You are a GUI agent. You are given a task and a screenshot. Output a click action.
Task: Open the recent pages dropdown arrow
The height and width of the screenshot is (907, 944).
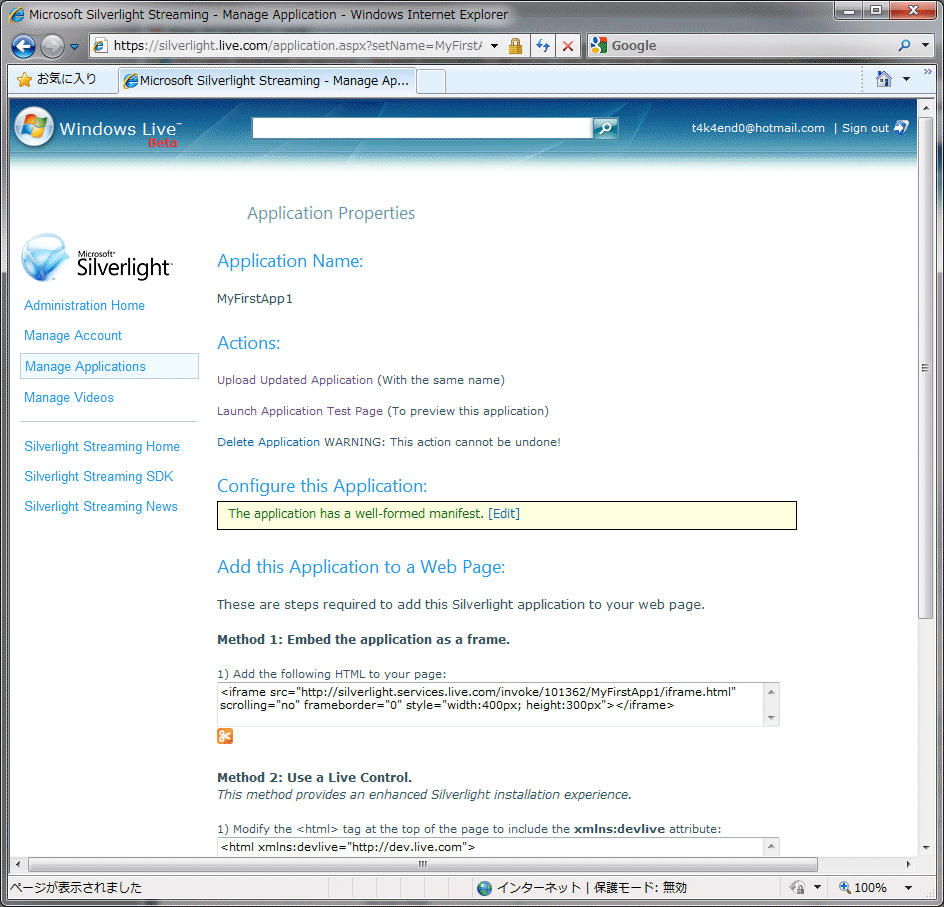point(74,47)
